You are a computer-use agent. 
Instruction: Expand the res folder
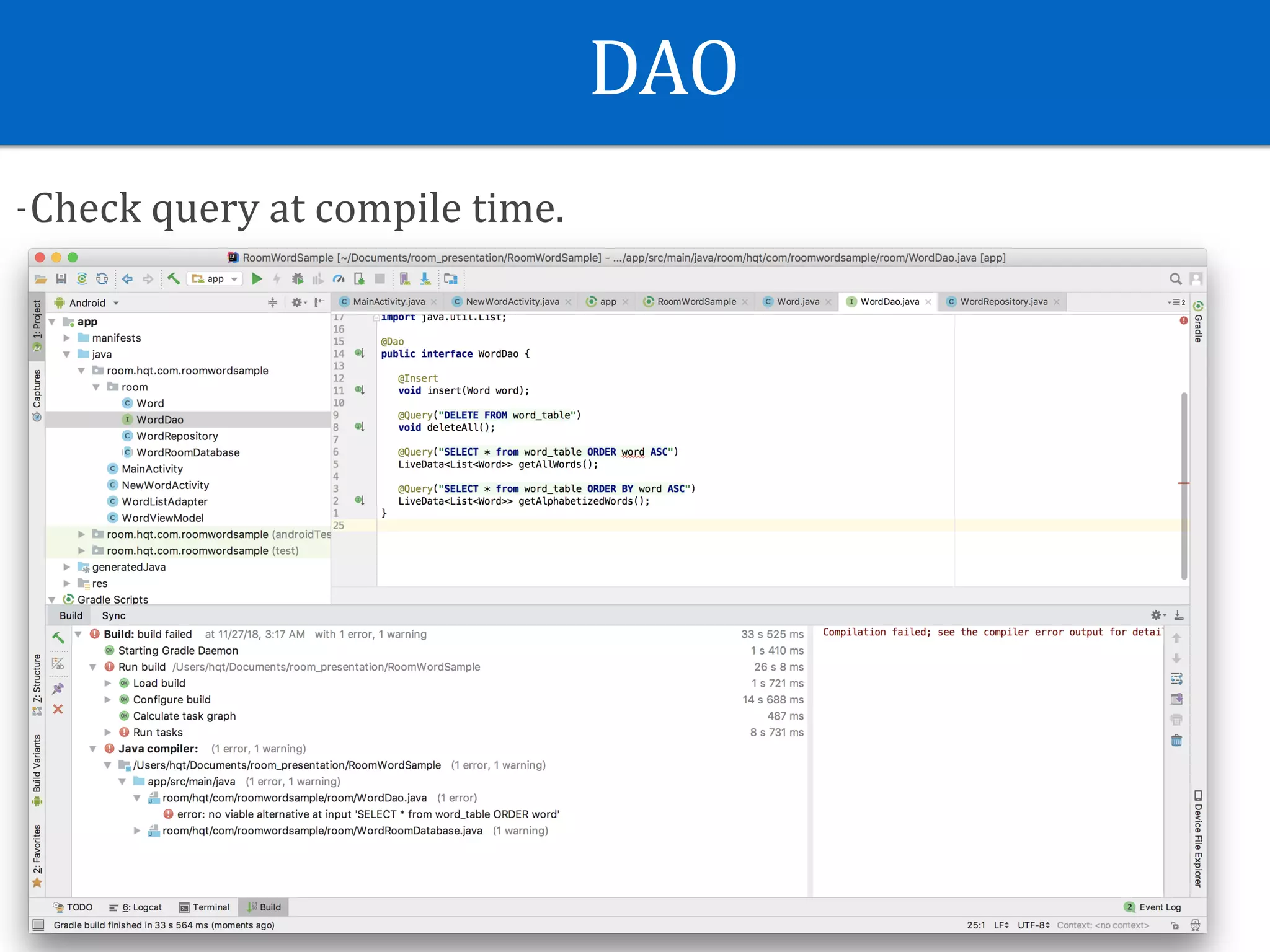click(x=67, y=583)
